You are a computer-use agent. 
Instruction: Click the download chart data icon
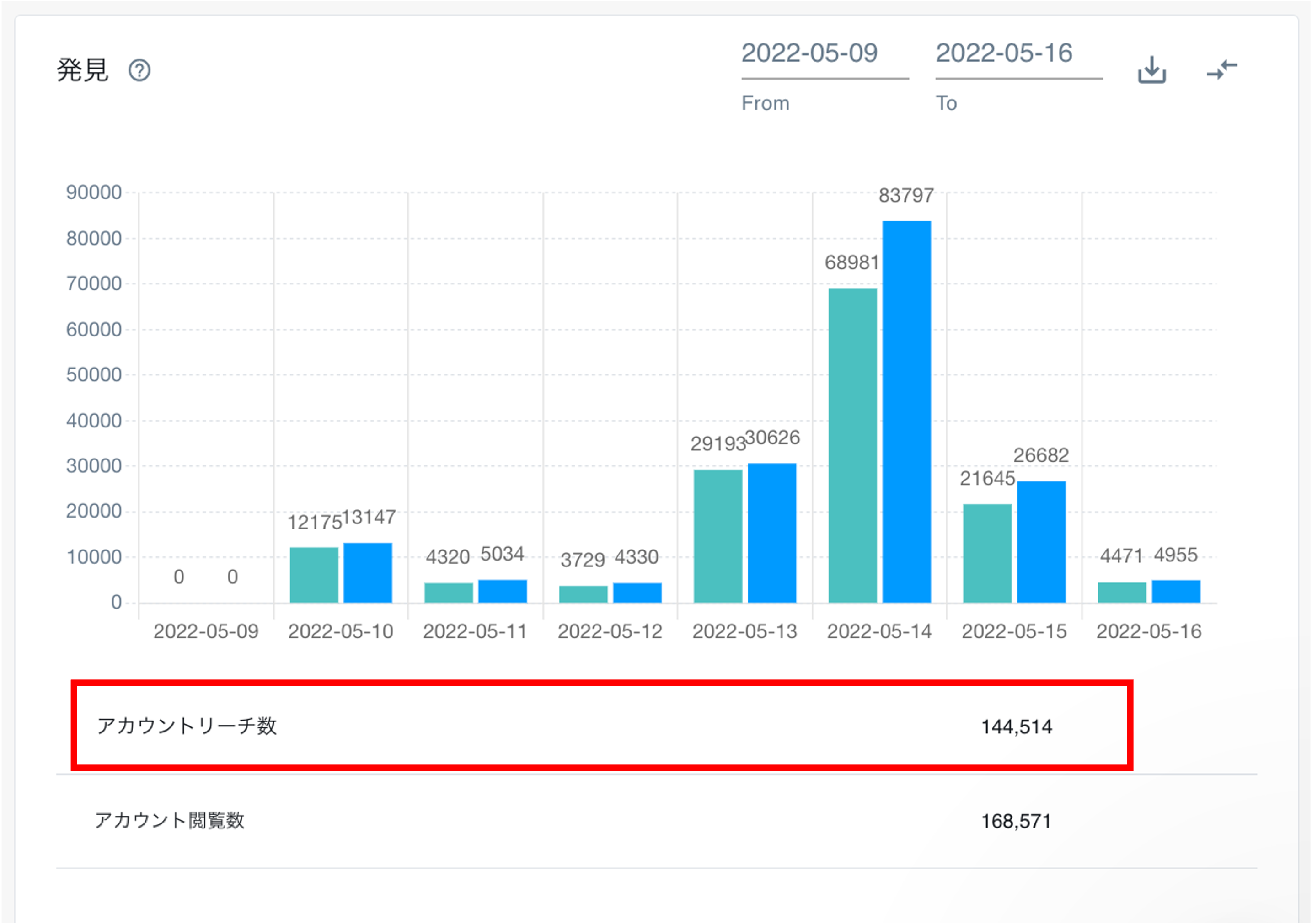1151,69
